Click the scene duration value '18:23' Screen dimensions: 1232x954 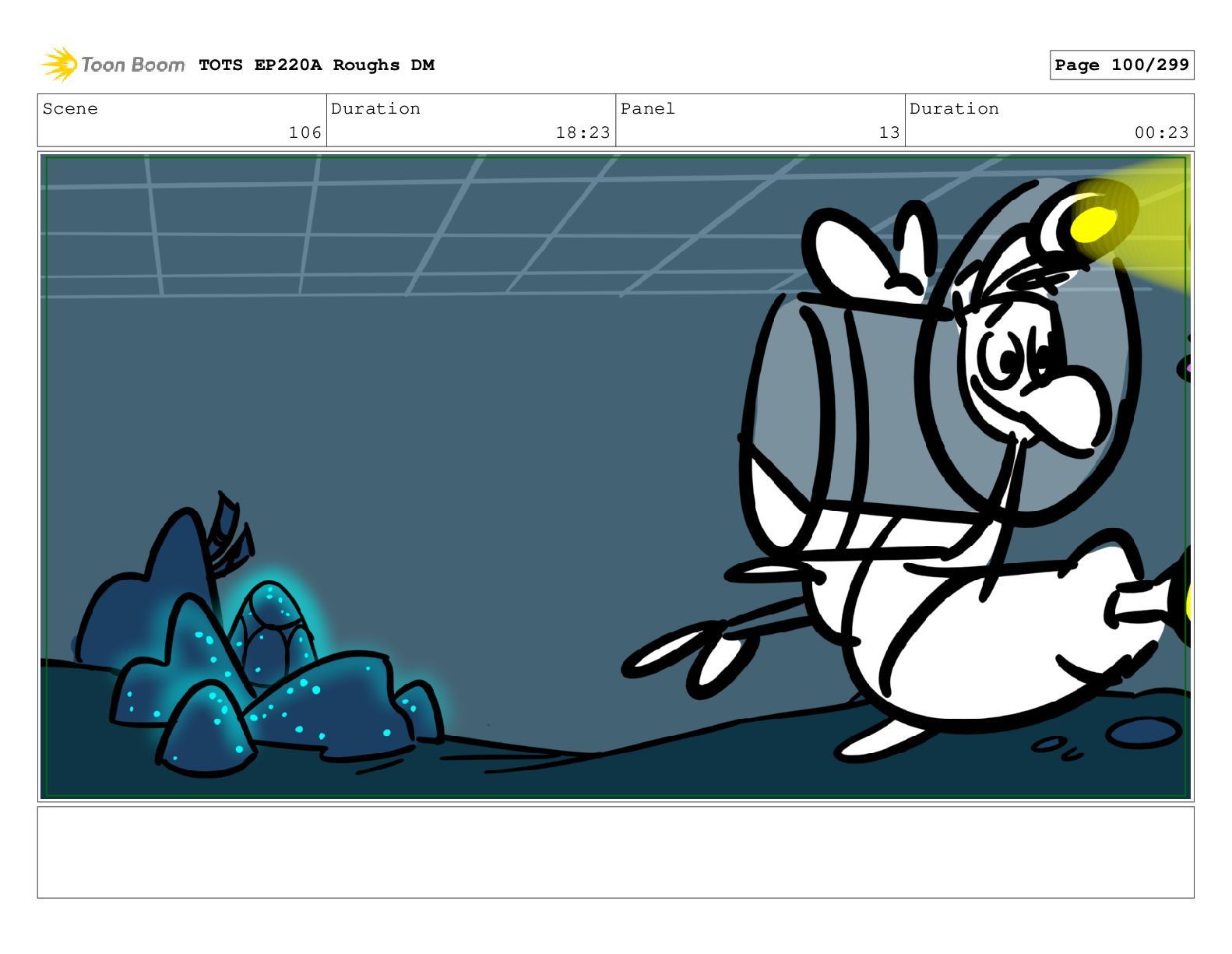[583, 132]
